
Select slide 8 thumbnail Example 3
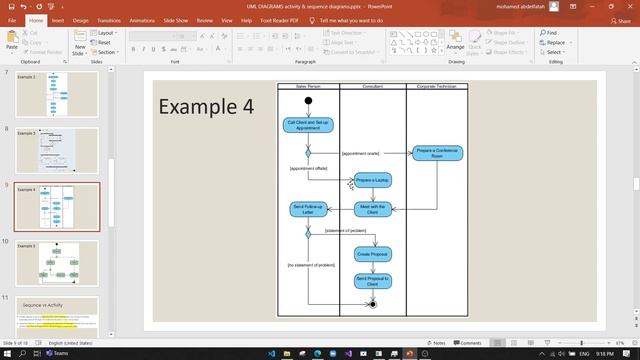(x=57, y=151)
